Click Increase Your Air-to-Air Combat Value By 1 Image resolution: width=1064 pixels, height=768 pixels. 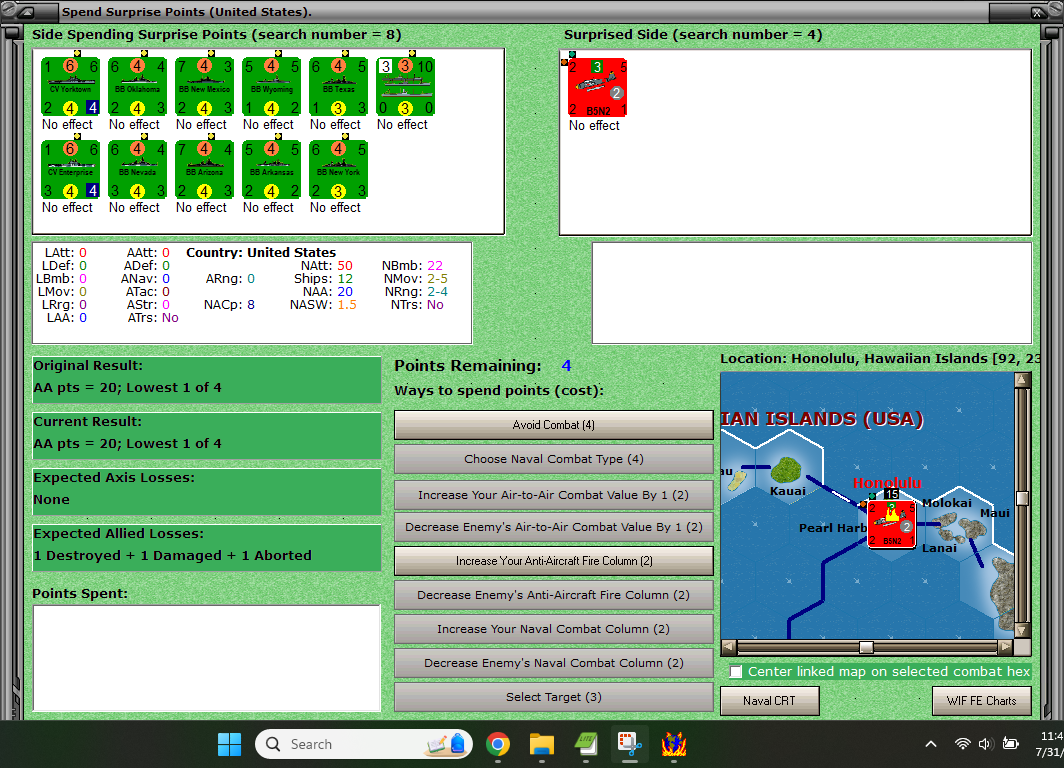point(554,495)
